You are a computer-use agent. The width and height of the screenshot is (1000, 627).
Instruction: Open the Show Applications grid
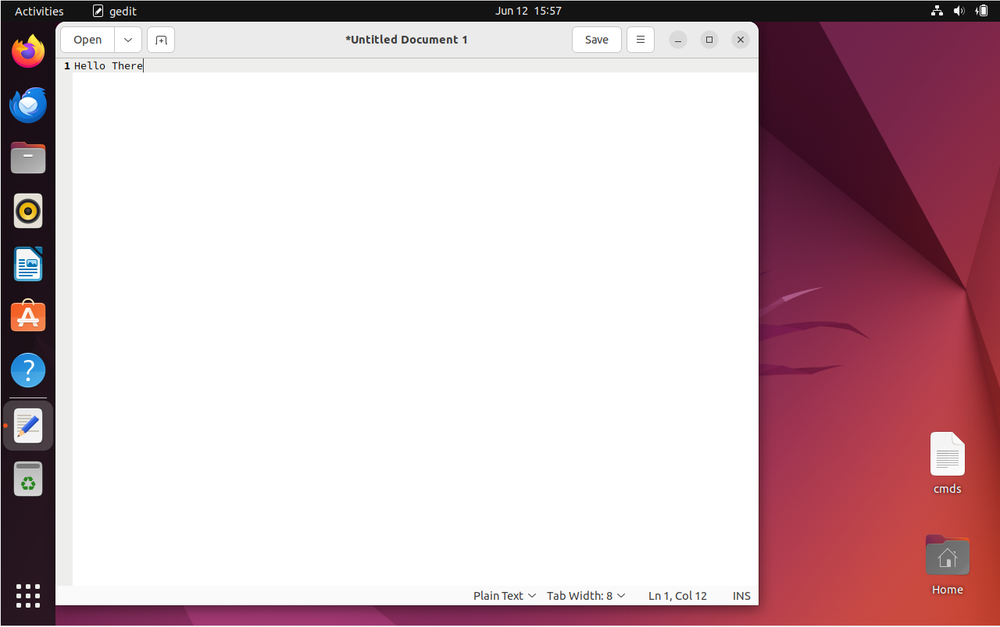tap(27, 595)
